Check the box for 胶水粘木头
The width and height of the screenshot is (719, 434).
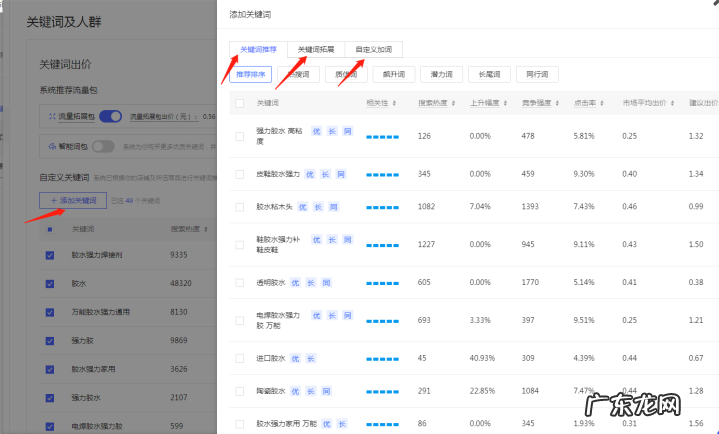click(239, 207)
